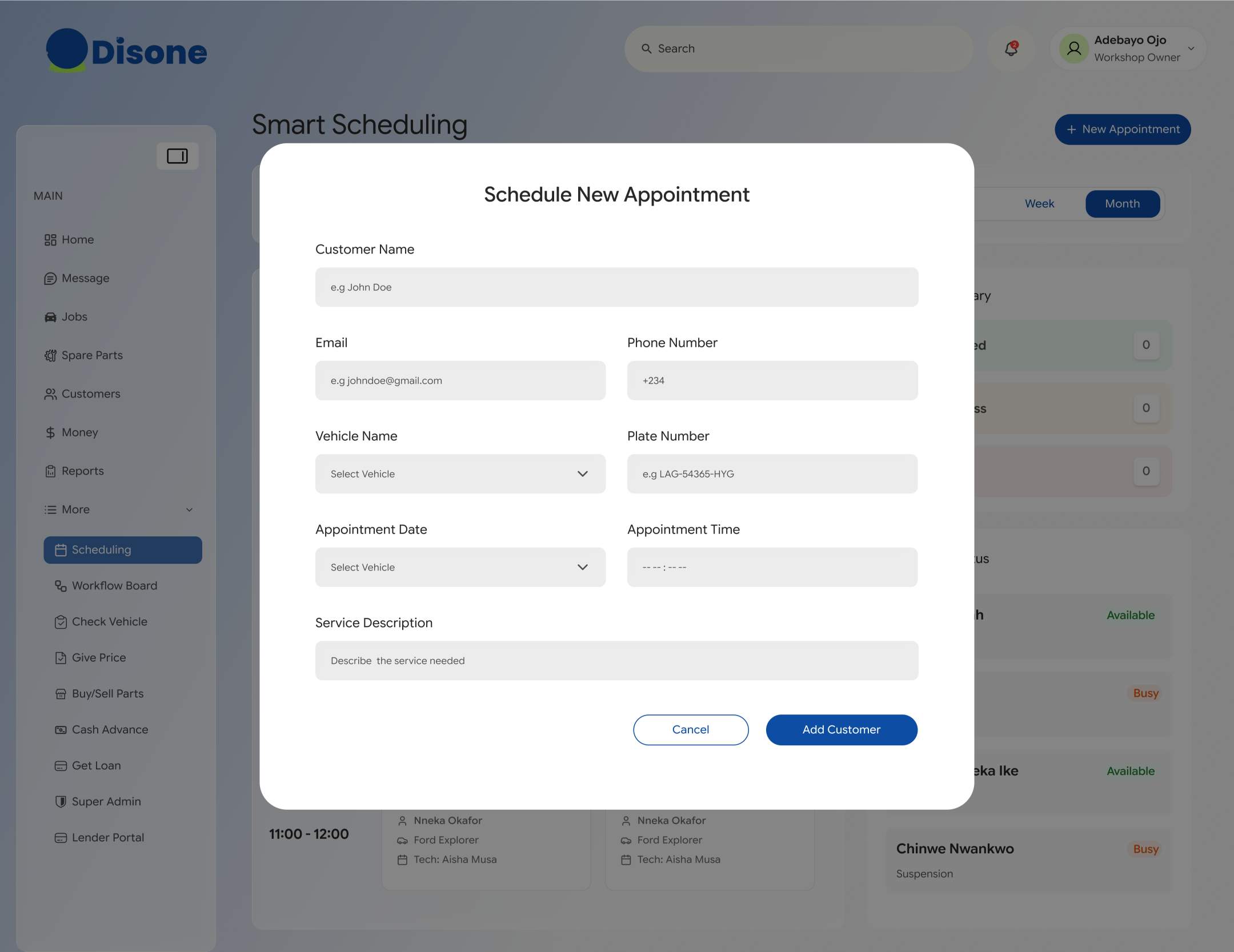Image resolution: width=1234 pixels, height=952 pixels.
Task: Click the Add Customer button
Action: point(842,730)
